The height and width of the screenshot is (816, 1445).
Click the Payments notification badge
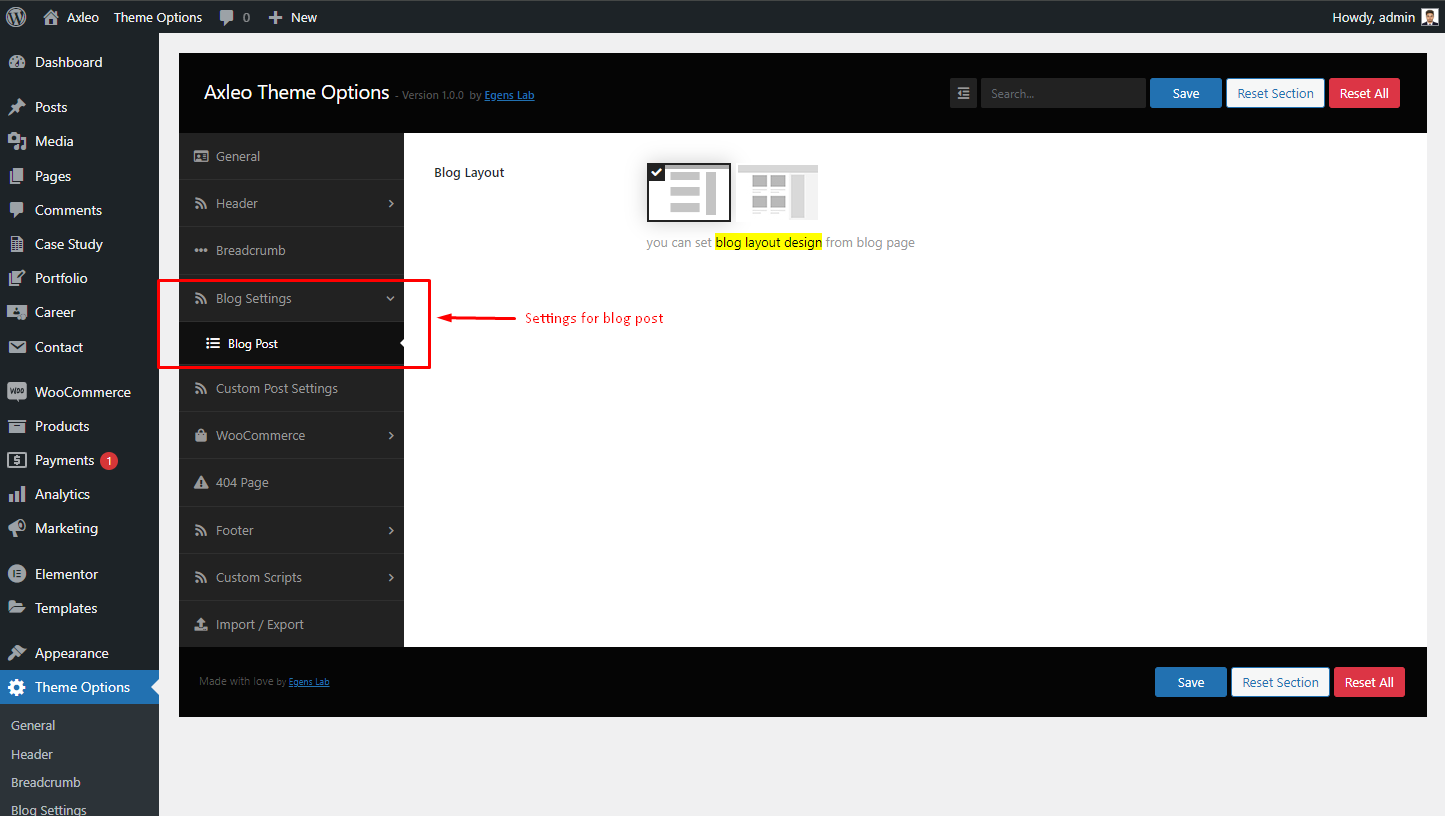tap(109, 461)
